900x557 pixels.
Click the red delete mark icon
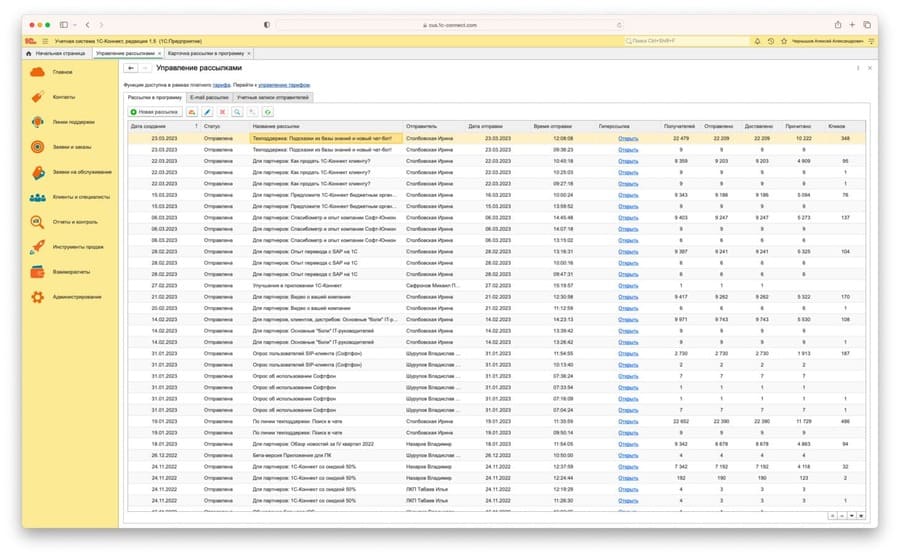pyautogui.click(x=222, y=112)
